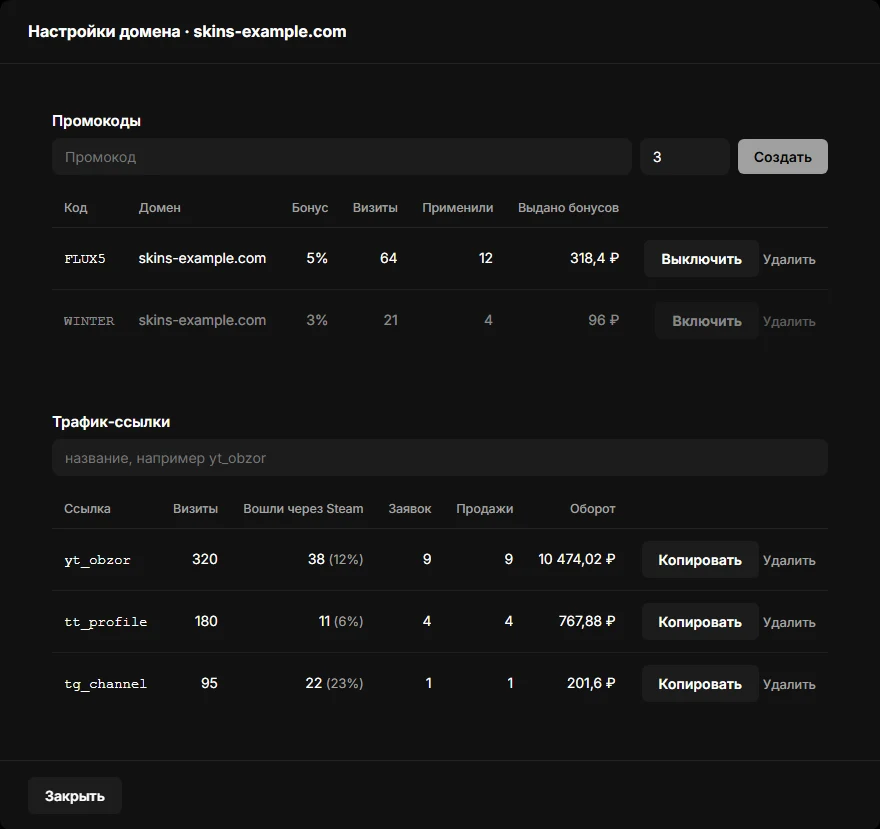Copy the tg_channel traffic link
This screenshot has width=880, height=829.
(700, 684)
